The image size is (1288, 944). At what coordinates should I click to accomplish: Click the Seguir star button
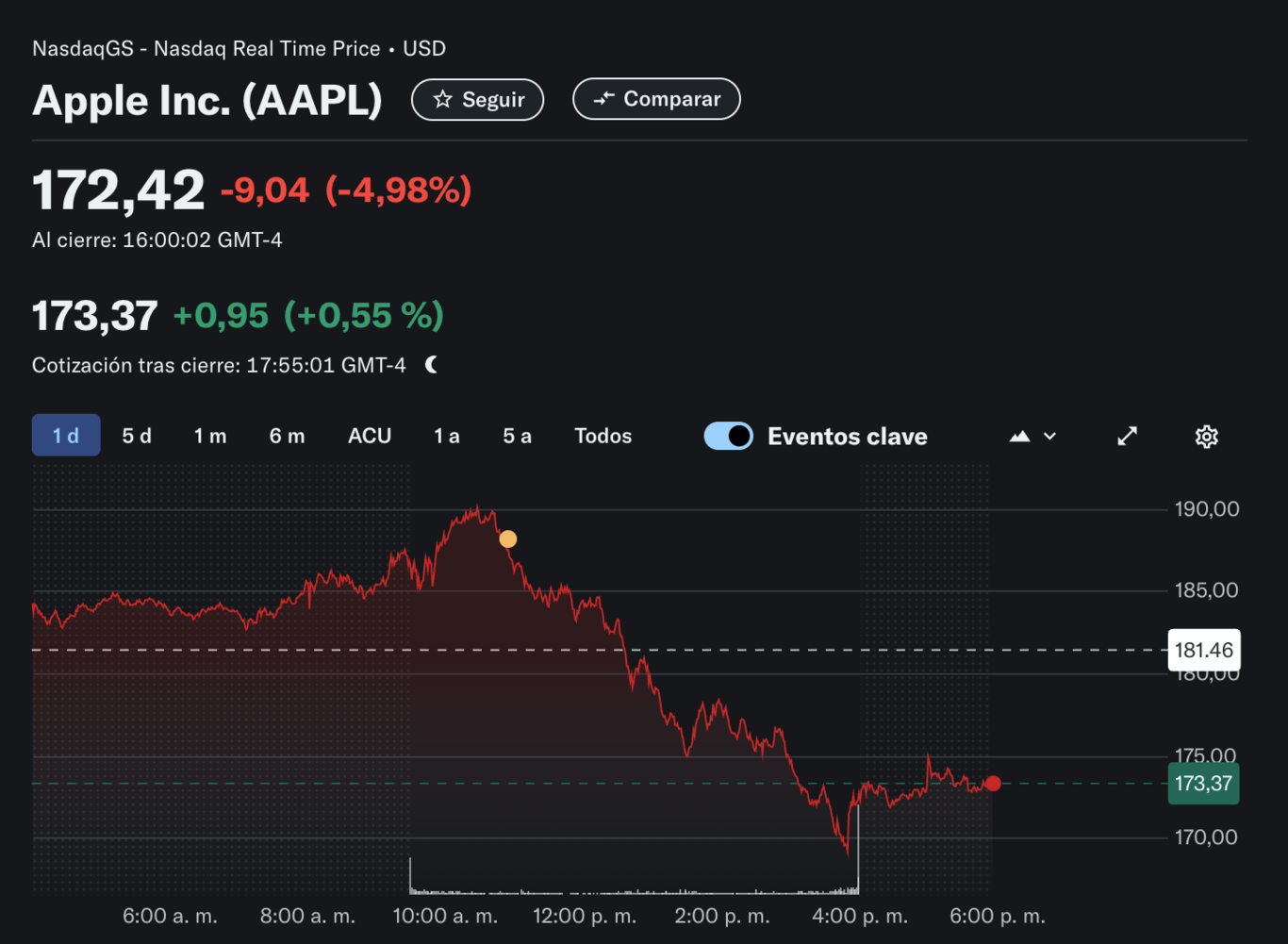pos(477,100)
